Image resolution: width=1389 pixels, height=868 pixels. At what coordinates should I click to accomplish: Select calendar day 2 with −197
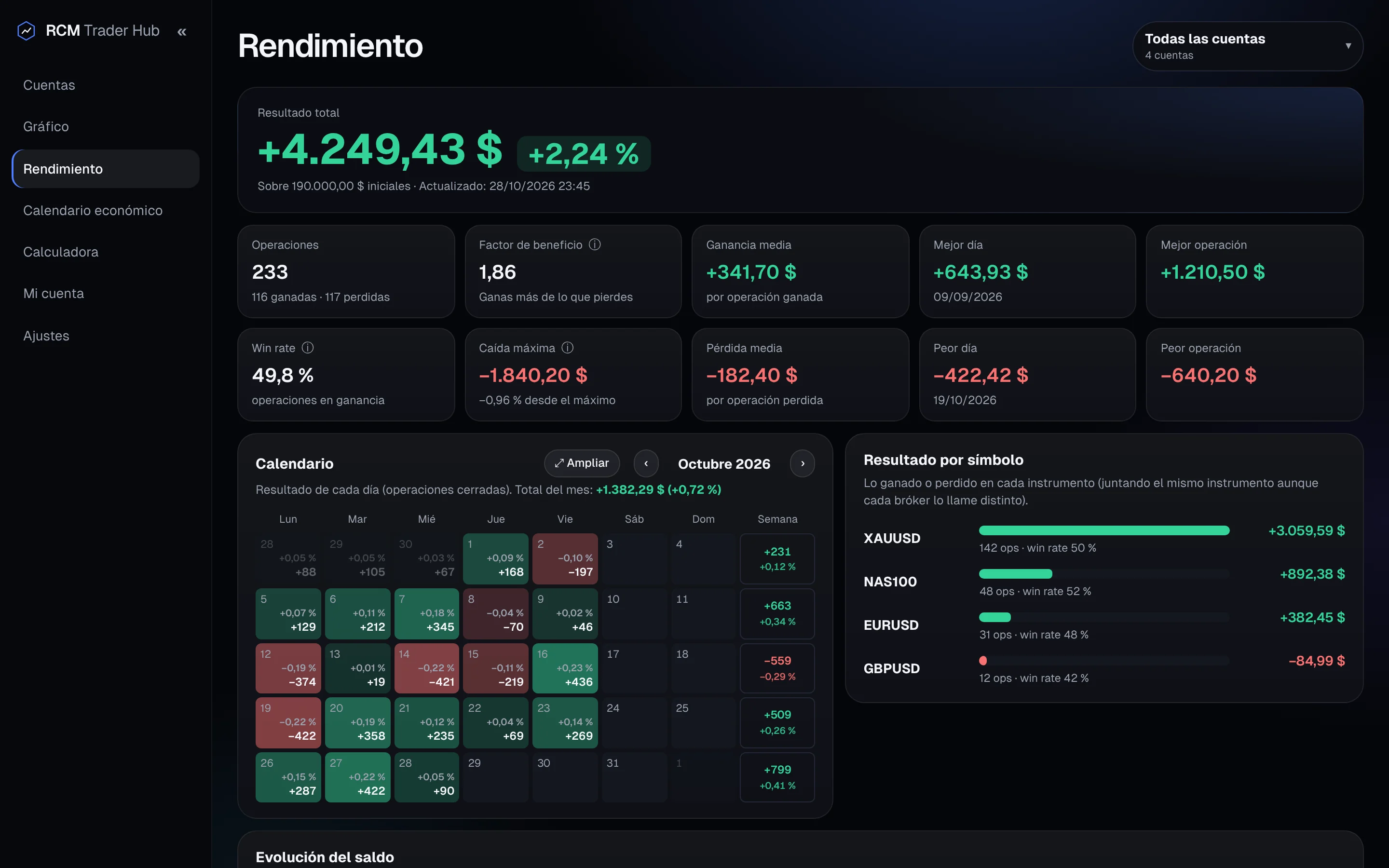point(565,558)
